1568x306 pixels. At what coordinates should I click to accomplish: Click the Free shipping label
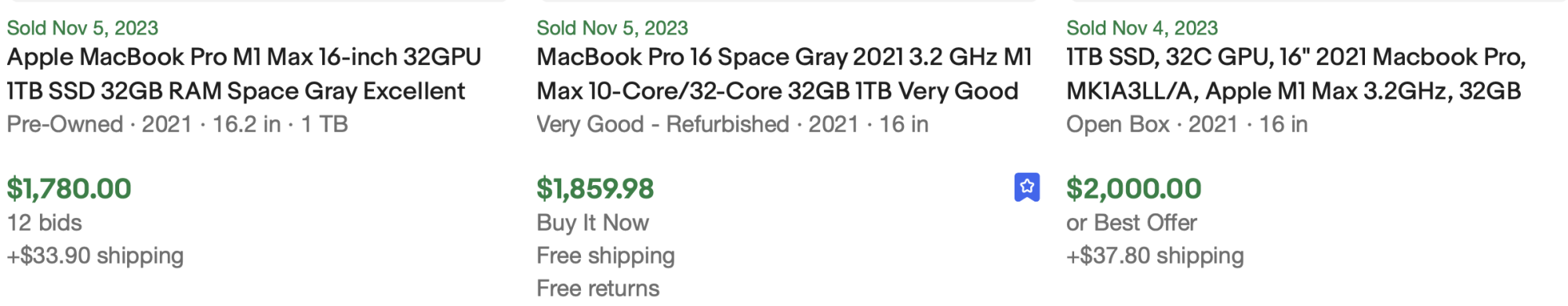(x=605, y=256)
